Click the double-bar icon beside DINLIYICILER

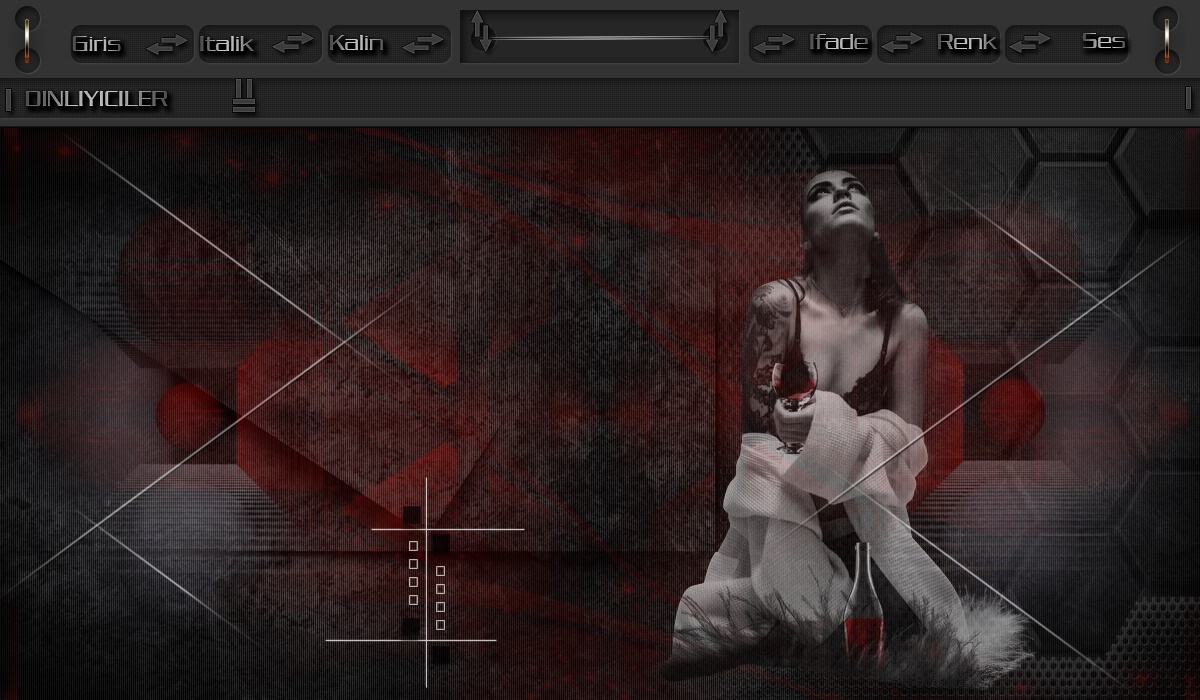(x=244, y=97)
